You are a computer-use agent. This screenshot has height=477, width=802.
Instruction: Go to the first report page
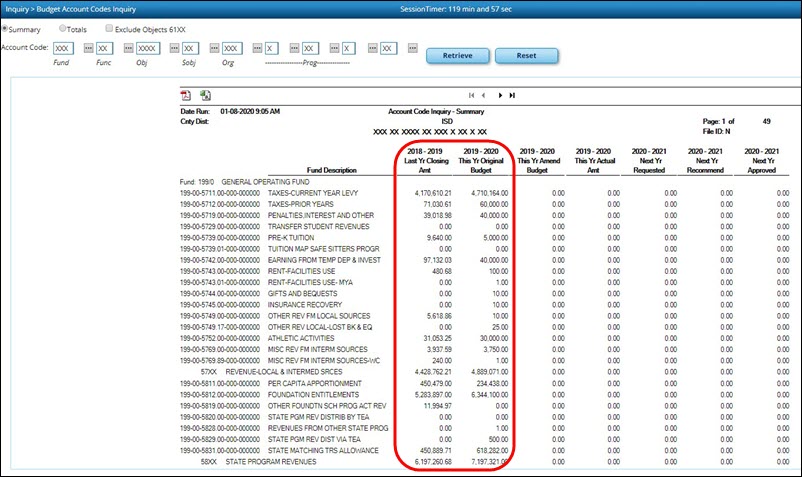click(x=471, y=95)
